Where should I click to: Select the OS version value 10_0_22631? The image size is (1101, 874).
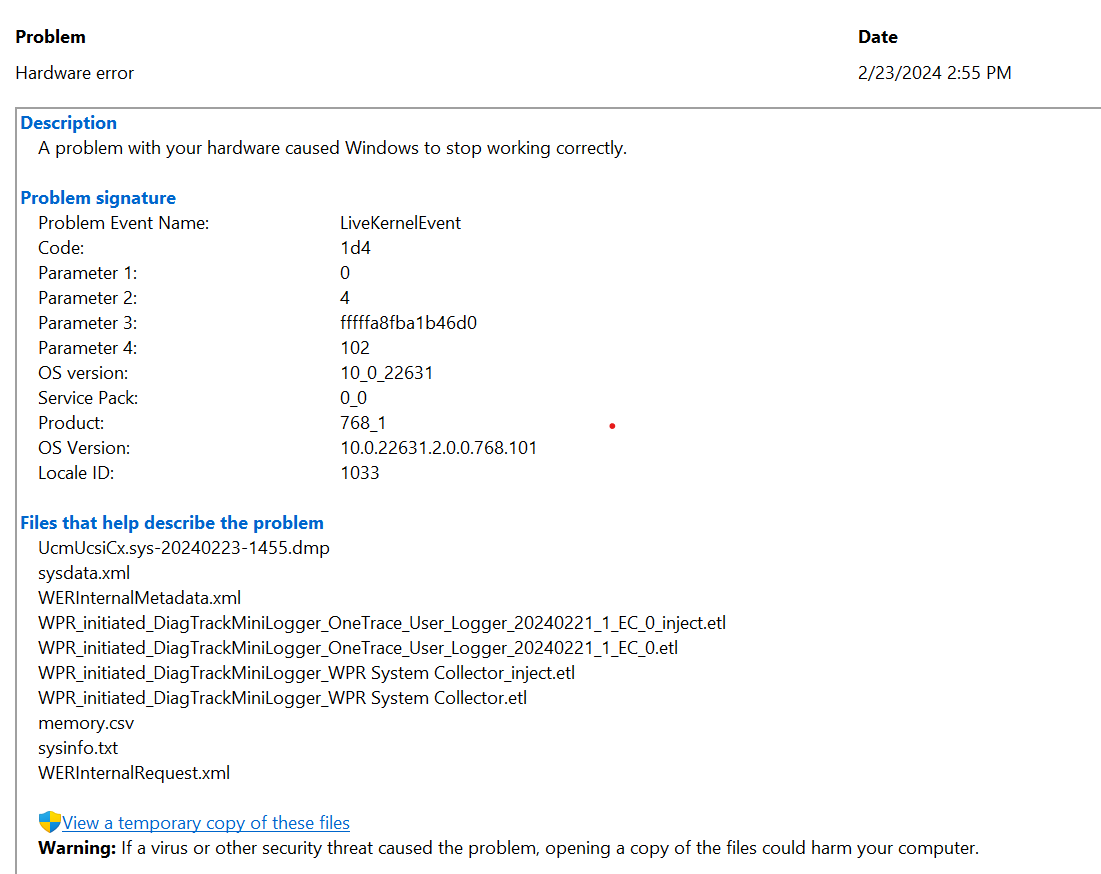coord(386,373)
